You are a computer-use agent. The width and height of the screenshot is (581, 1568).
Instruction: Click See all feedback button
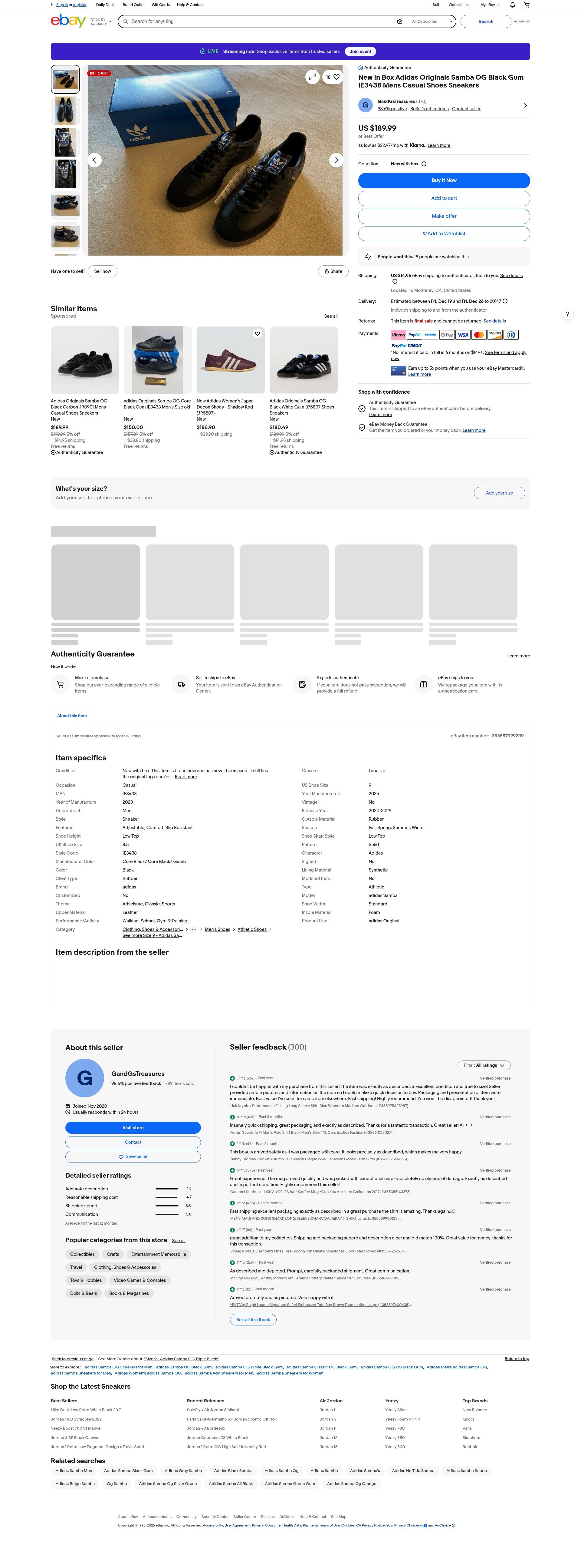point(253,1320)
